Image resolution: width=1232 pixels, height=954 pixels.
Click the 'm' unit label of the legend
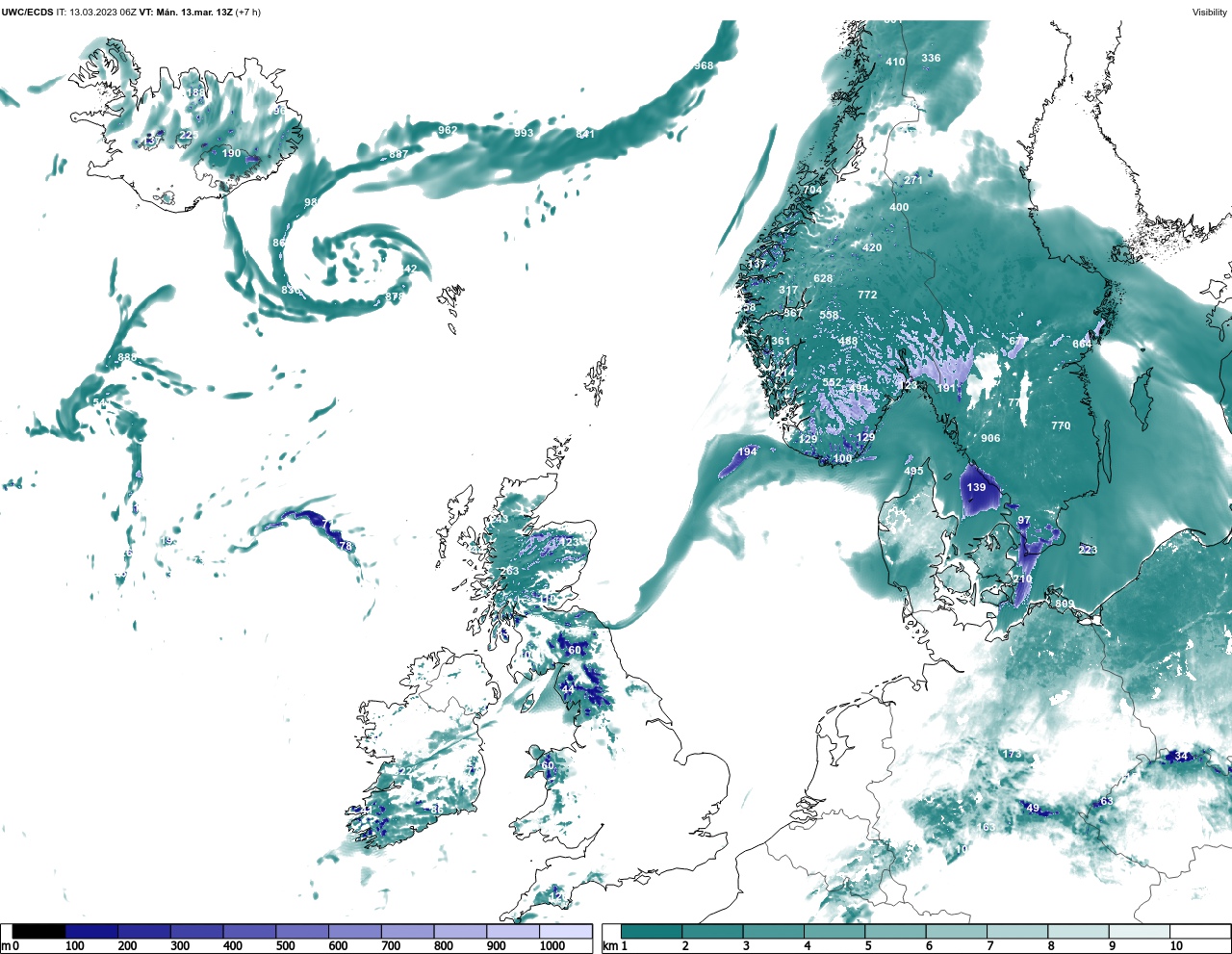coord(5,946)
